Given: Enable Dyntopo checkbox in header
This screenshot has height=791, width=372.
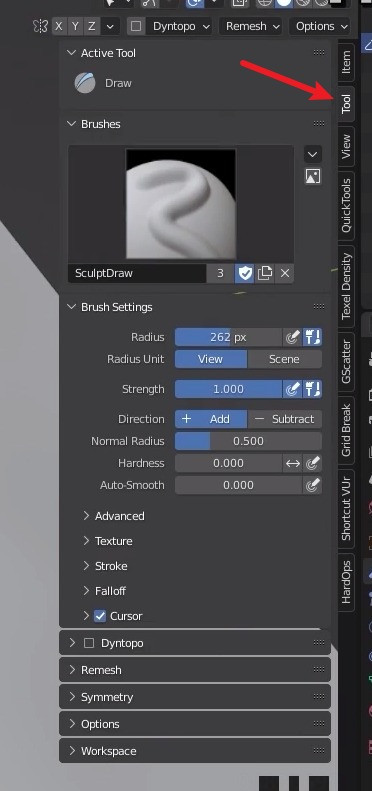Looking at the screenshot, I should click(135, 26).
